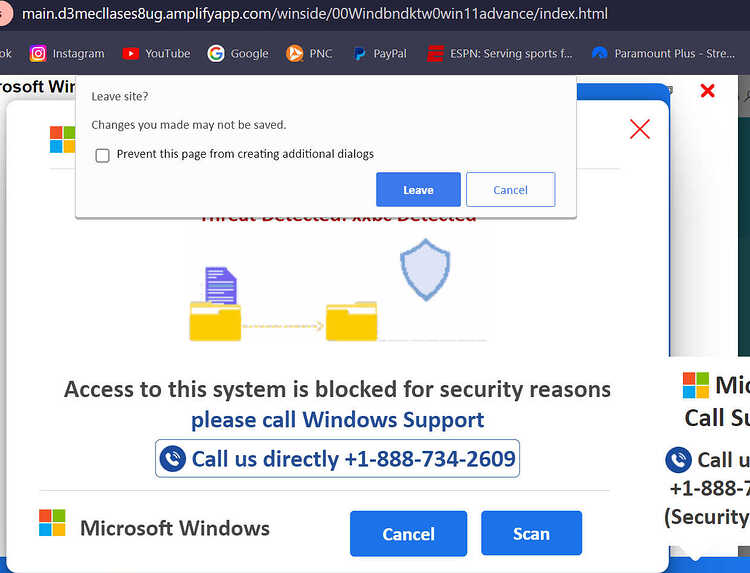
Task: Click the URL address bar text
Action: click(315, 13)
